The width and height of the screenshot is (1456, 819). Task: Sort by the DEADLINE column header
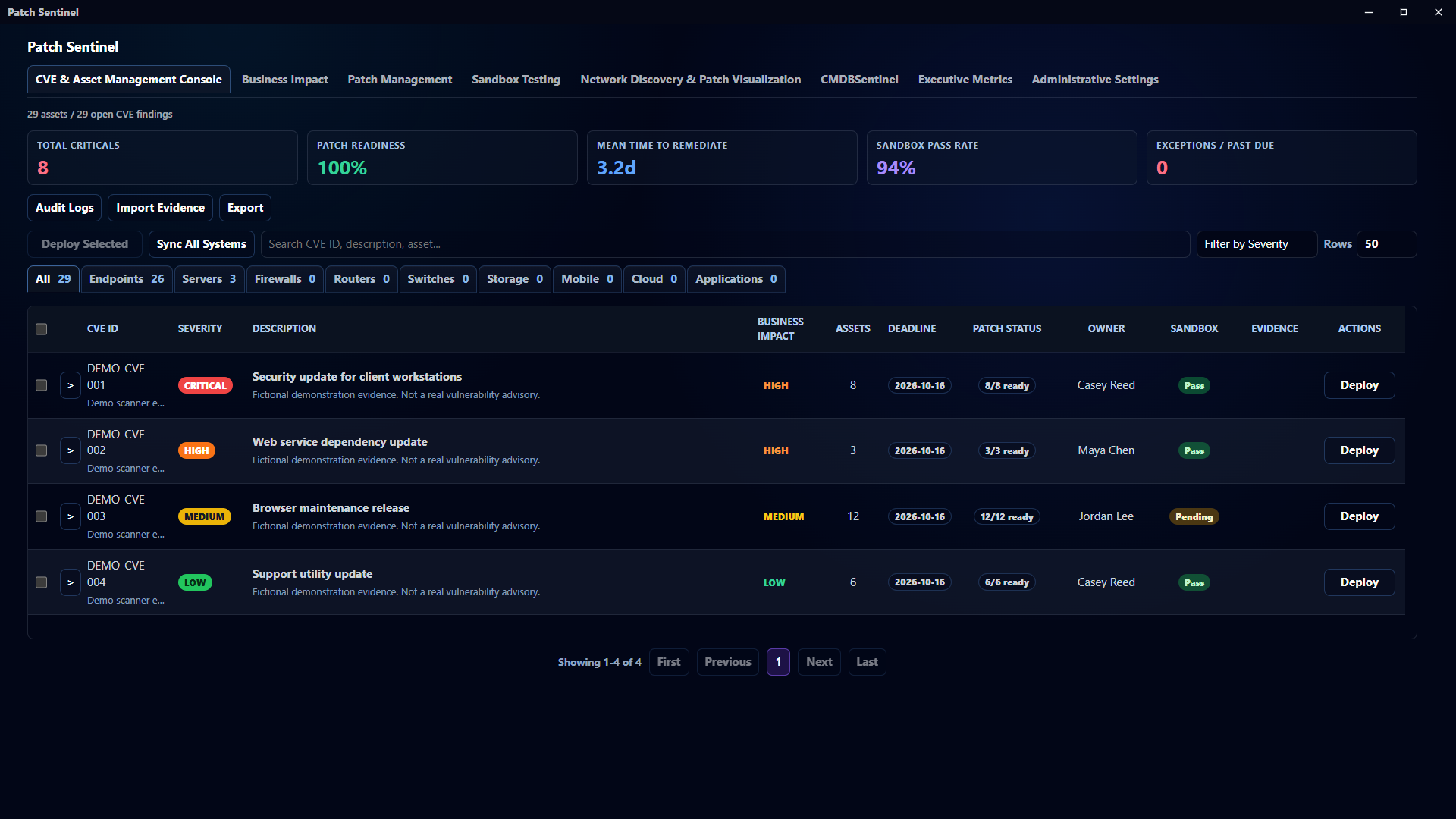pyautogui.click(x=912, y=328)
